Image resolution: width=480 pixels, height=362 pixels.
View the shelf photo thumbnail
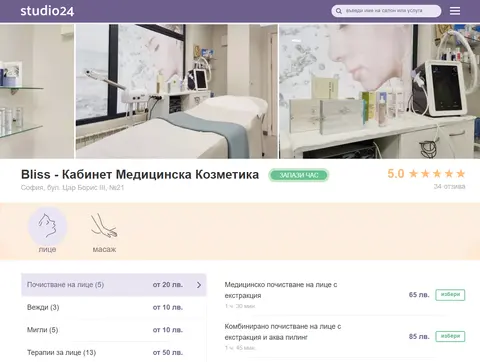point(37,91)
